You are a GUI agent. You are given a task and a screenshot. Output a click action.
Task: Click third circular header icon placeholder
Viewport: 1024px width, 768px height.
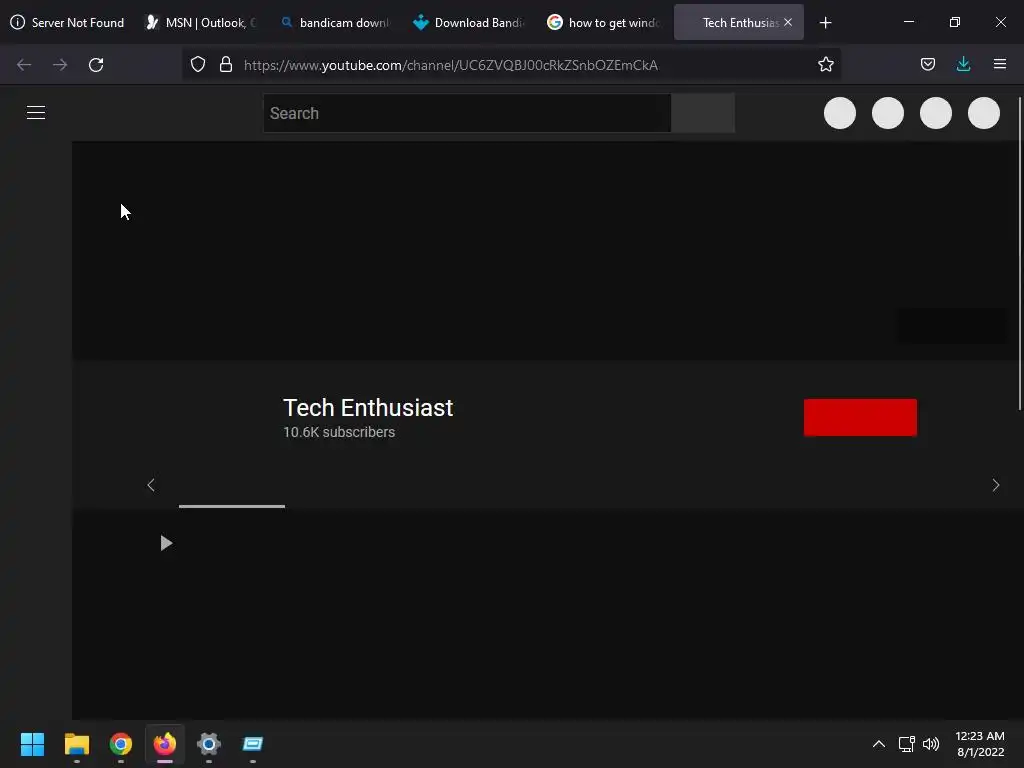pos(936,113)
